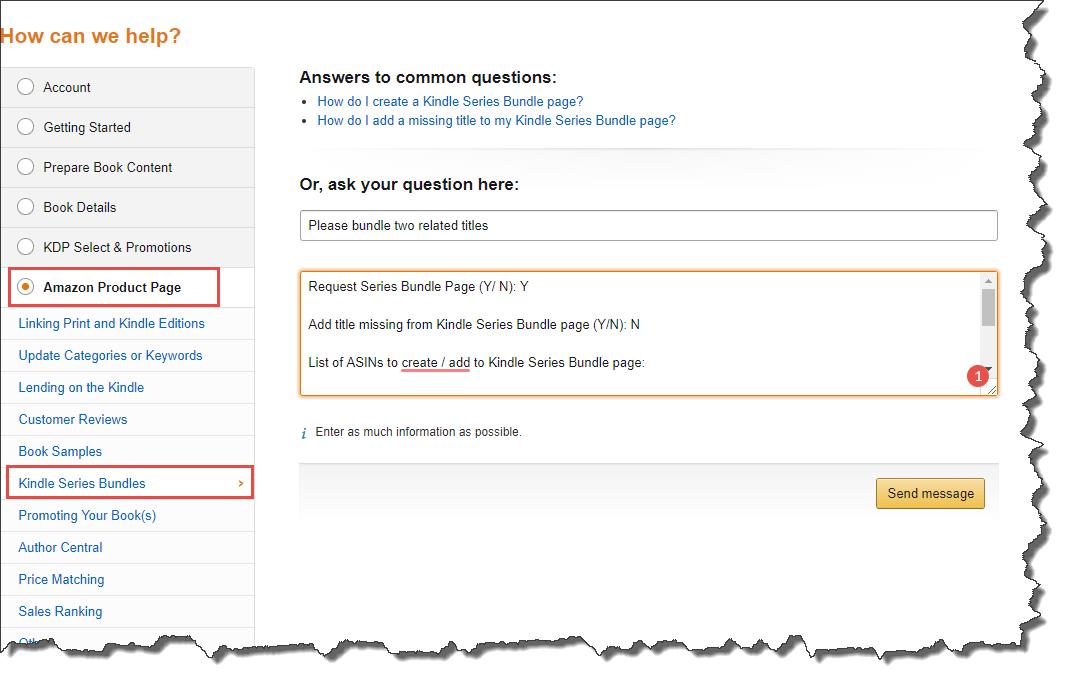Click the message box scrollbar up arrow

[x=988, y=281]
